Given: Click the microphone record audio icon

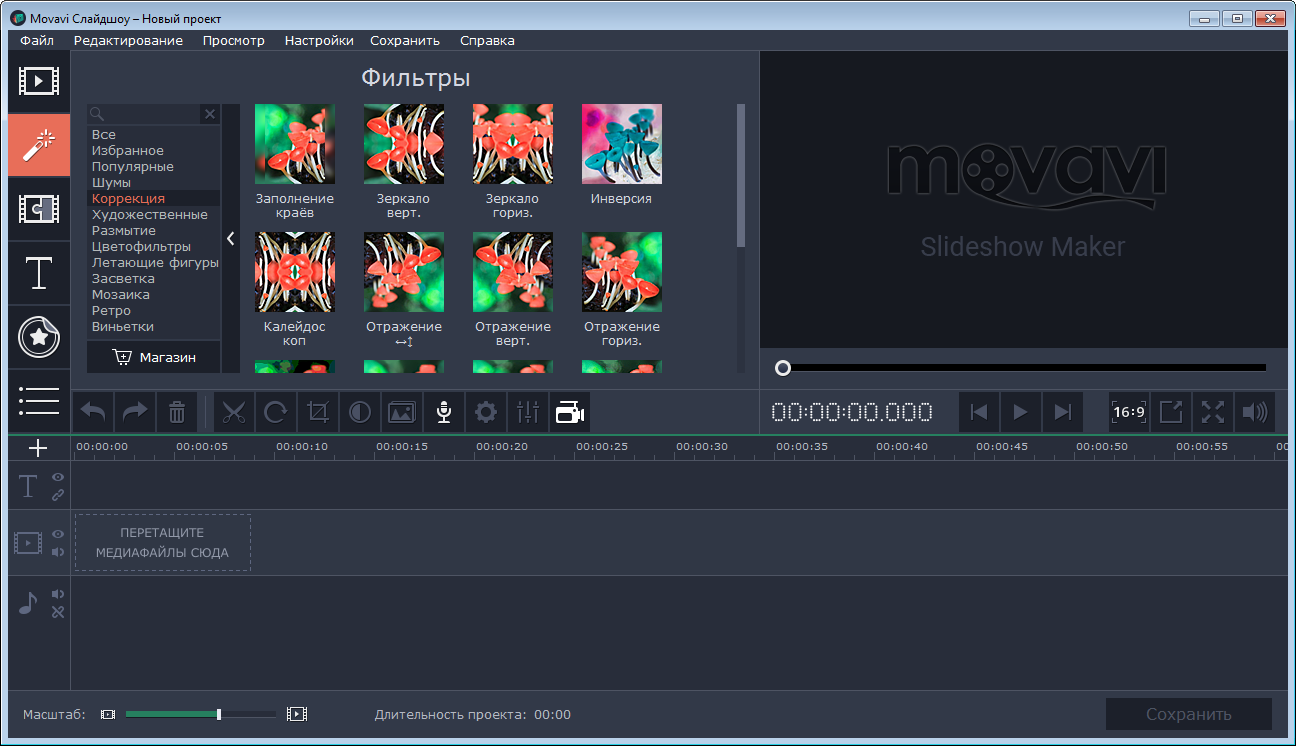Looking at the screenshot, I should coord(444,412).
